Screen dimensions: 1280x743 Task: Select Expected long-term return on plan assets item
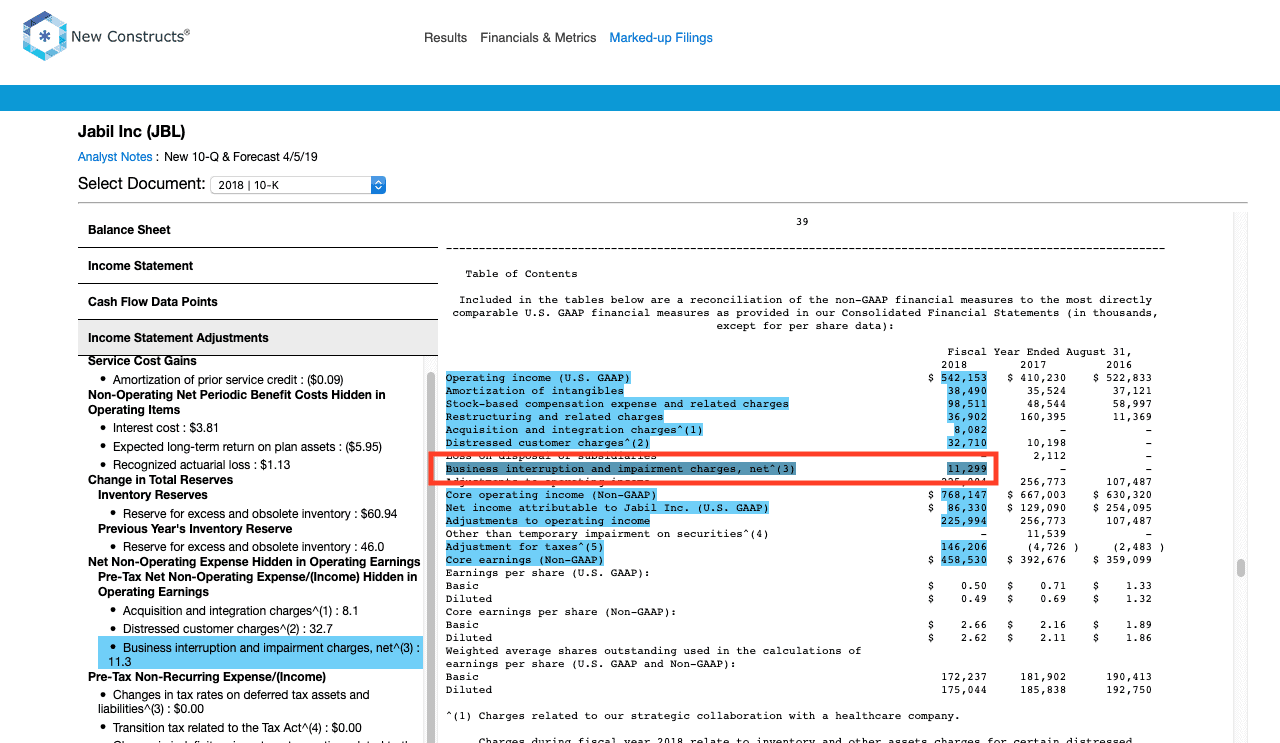coord(247,447)
